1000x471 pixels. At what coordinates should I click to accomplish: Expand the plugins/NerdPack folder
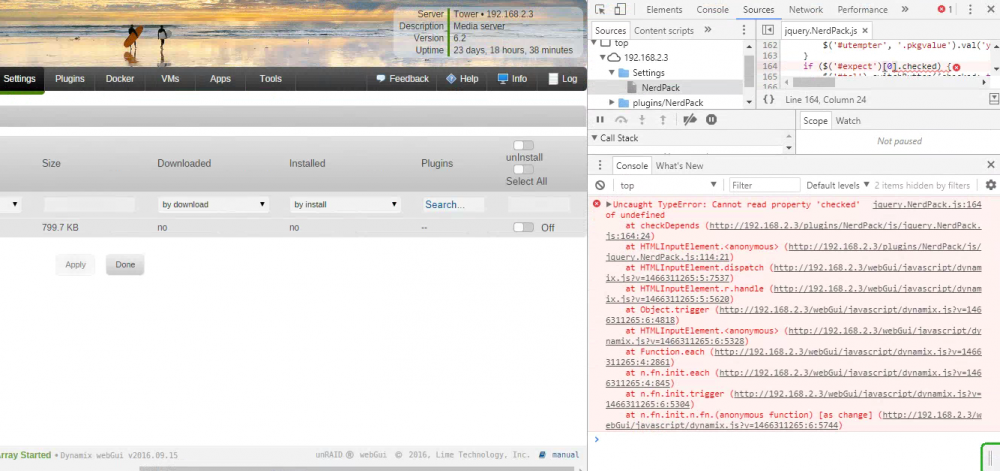point(612,103)
